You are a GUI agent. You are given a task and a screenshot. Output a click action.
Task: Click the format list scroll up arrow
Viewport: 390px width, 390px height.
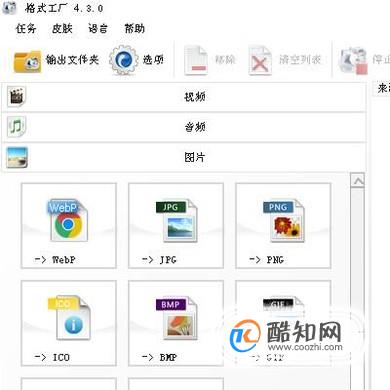(358, 181)
